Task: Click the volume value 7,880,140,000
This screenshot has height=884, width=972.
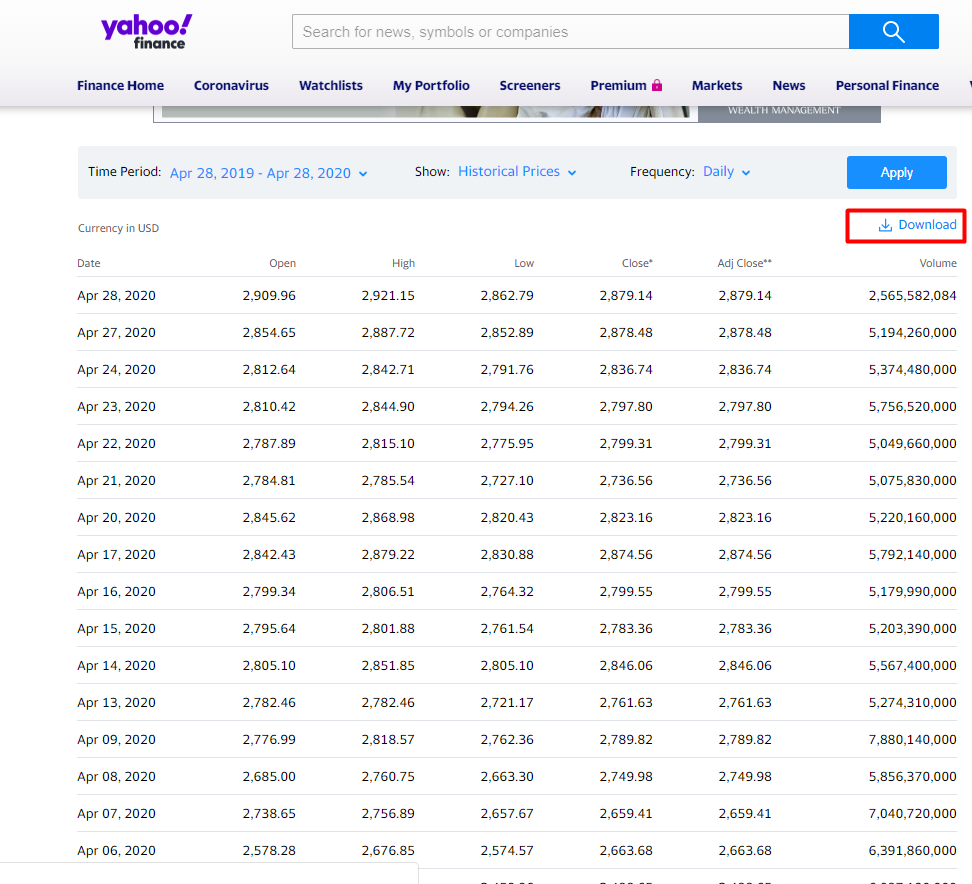Action: [x=912, y=740]
